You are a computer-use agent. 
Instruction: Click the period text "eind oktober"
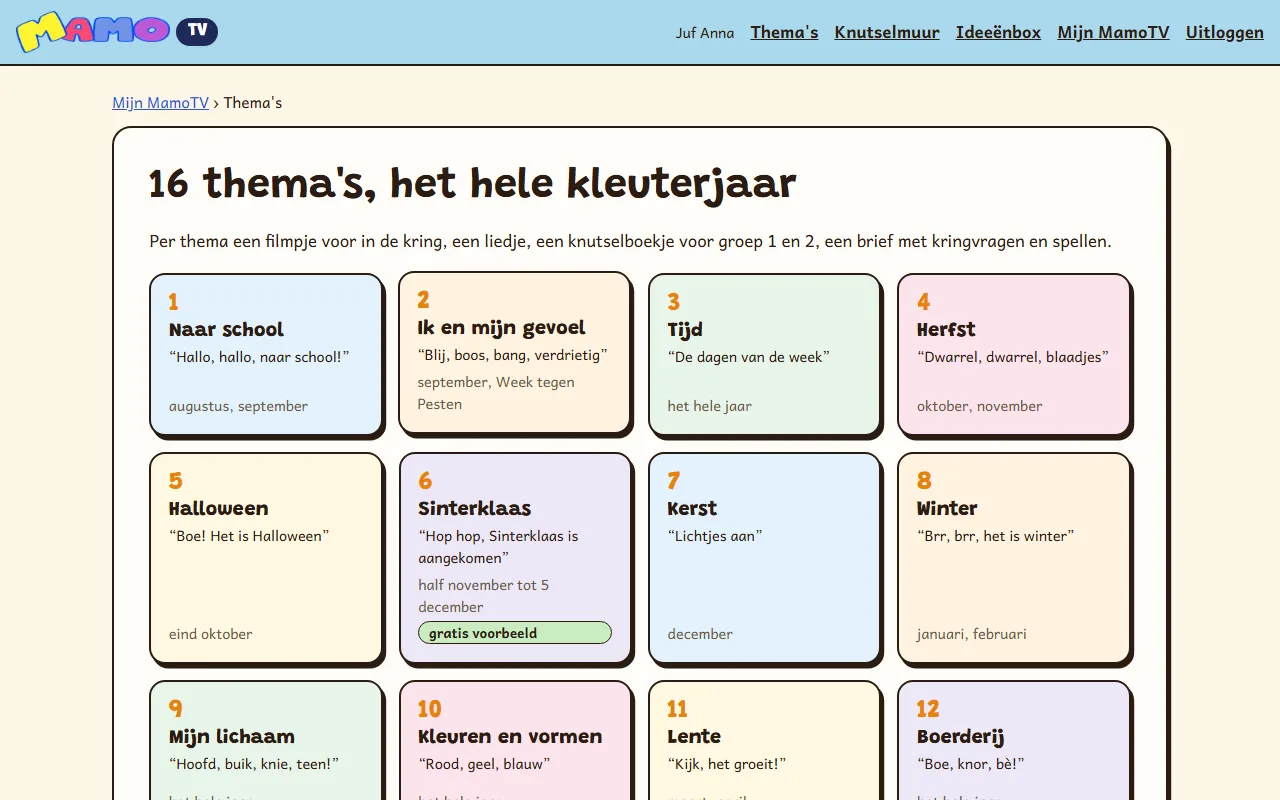pyautogui.click(x=211, y=634)
